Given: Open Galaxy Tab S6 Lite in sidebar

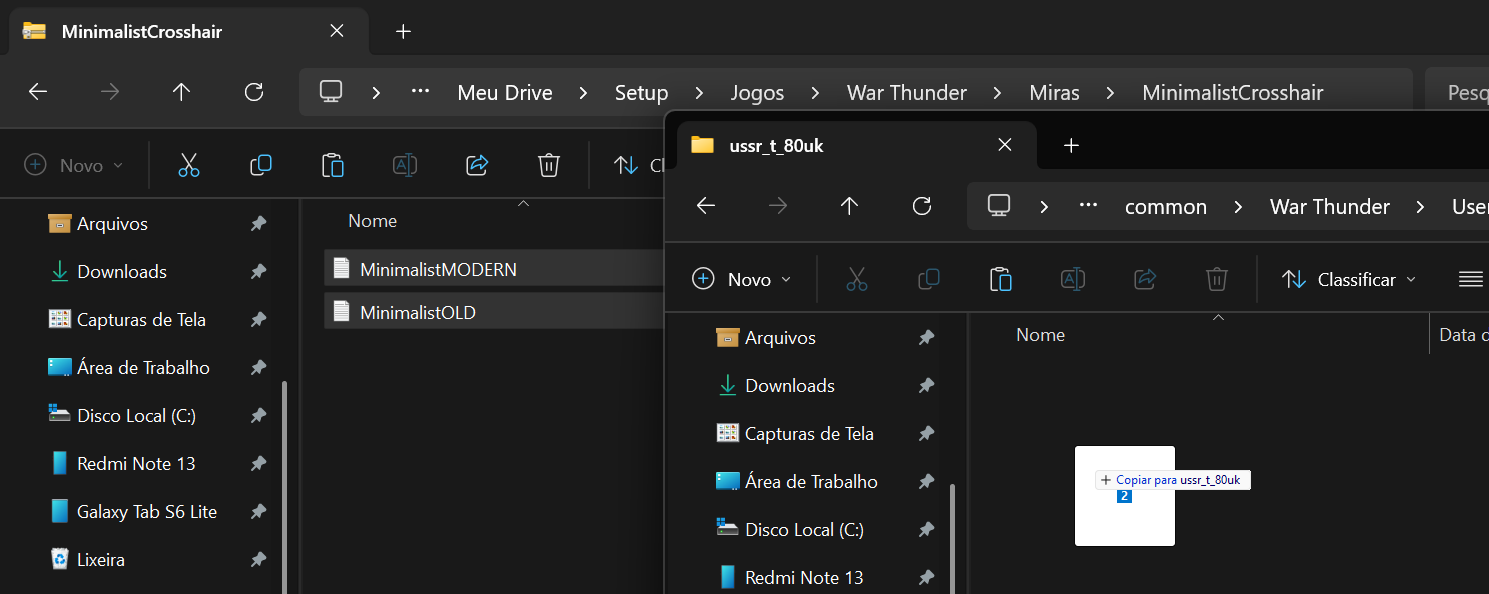Looking at the screenshot, I should [x=146, y=512].
